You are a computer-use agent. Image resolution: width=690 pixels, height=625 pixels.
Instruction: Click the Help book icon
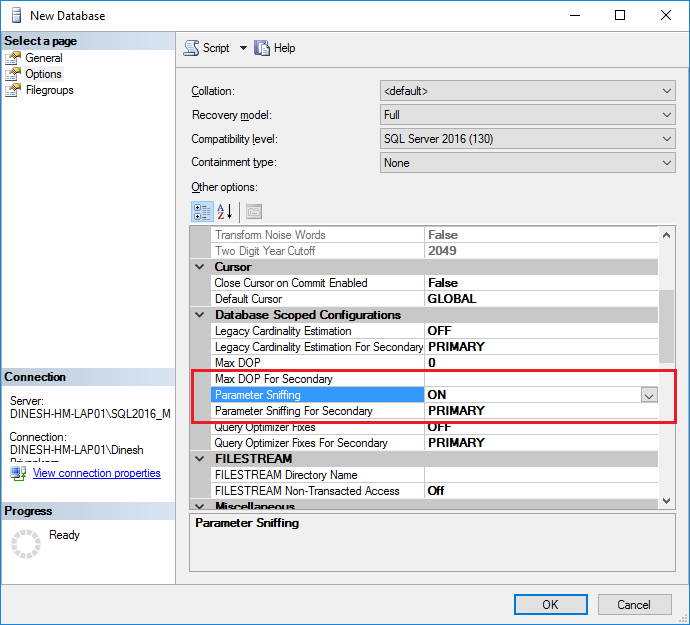tap(262, 48)
